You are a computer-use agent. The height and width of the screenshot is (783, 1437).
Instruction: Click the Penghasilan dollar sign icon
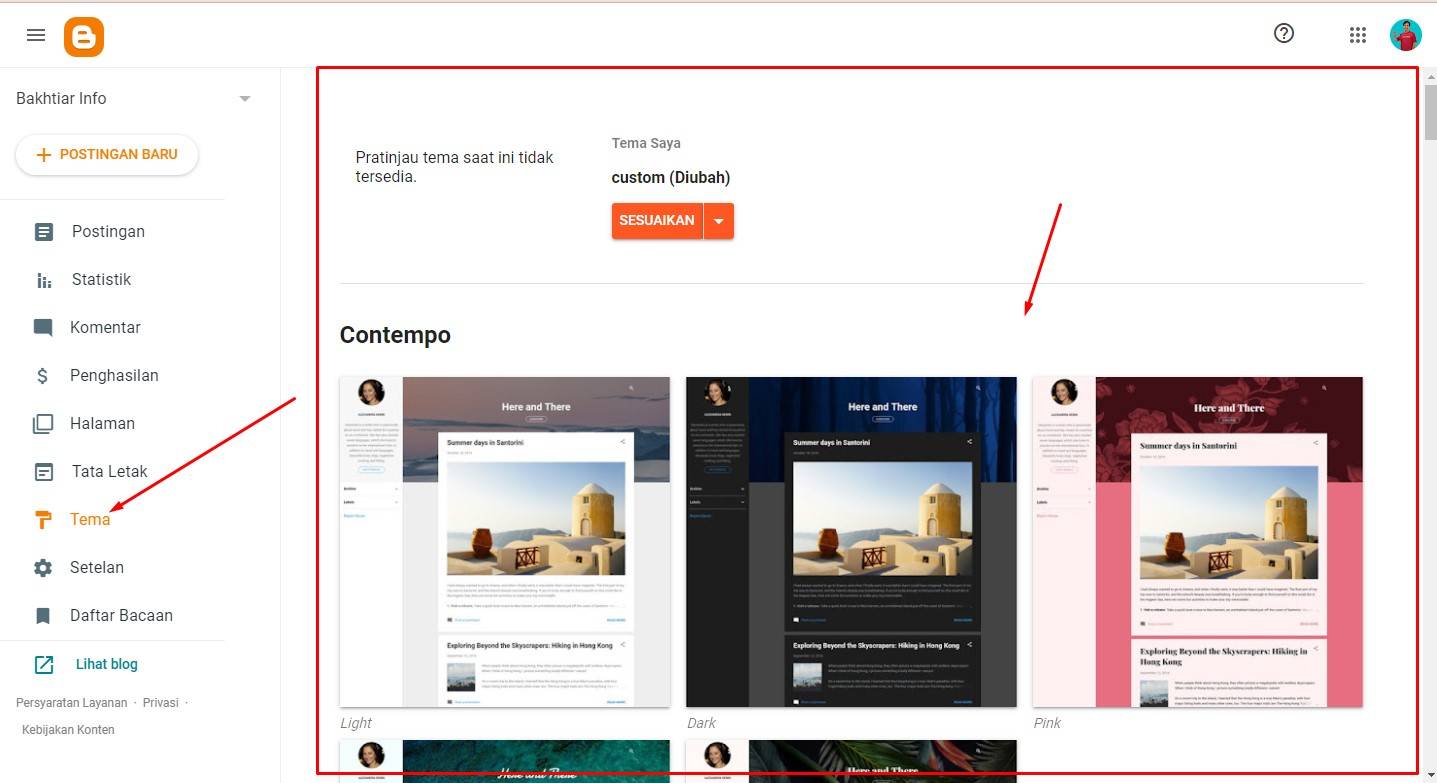point(43,376)
